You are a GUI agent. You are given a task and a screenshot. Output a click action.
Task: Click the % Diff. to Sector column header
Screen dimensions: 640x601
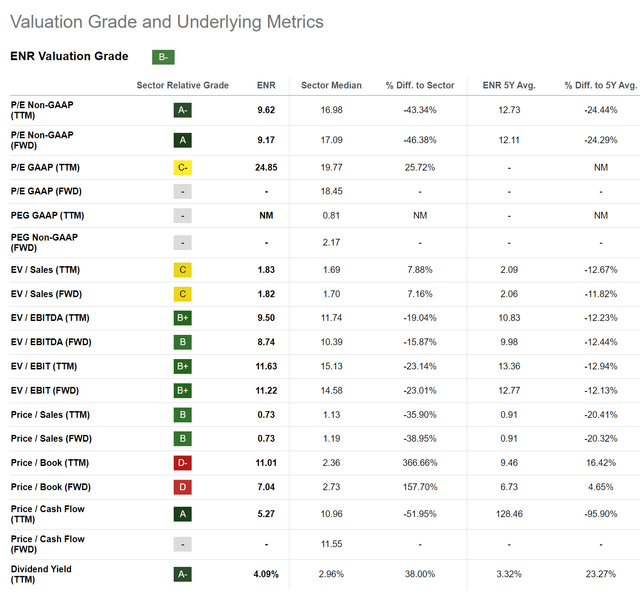420,85
